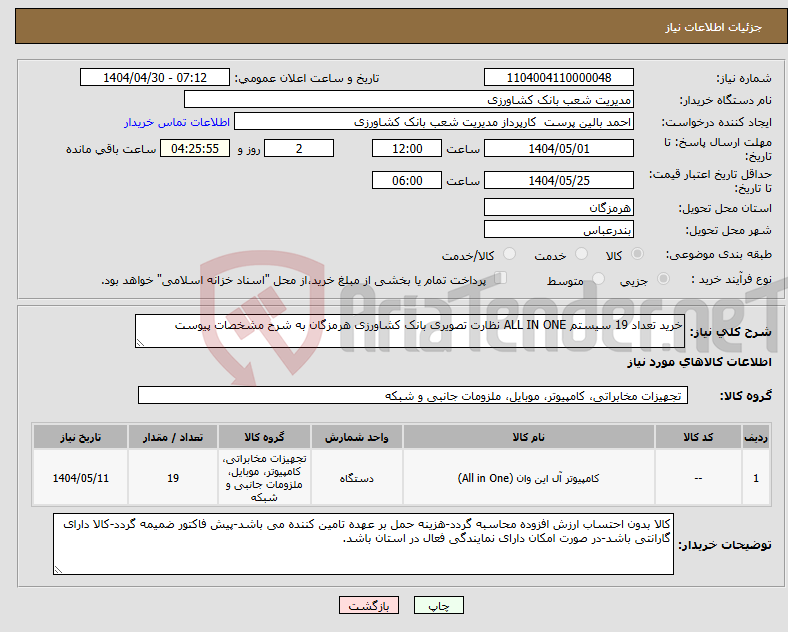The height and width of the screenshot is (632, 788).
Task: Click the row number cell 1
Action: point(756,478)
